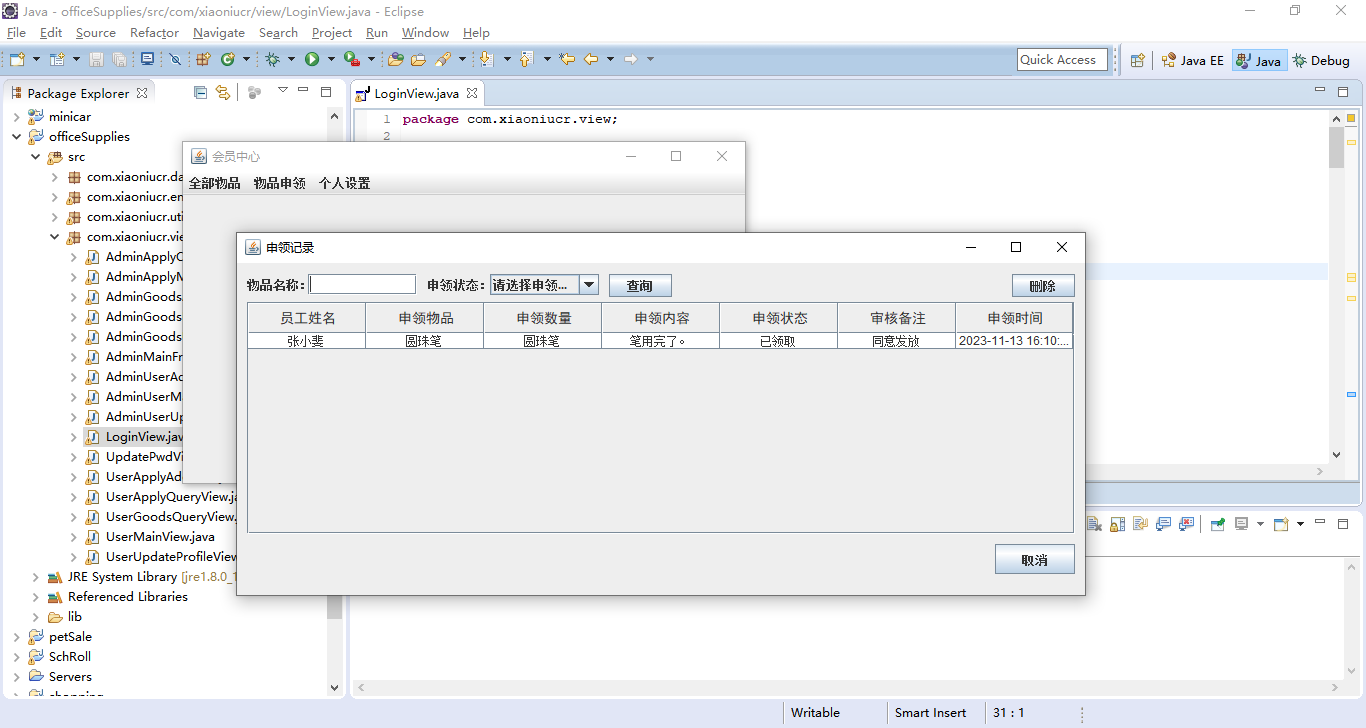The width and height of the screenshot is (1366, 728).
Task: Select the LoginView.java editor tab
Action: click(x=416, y=93)
